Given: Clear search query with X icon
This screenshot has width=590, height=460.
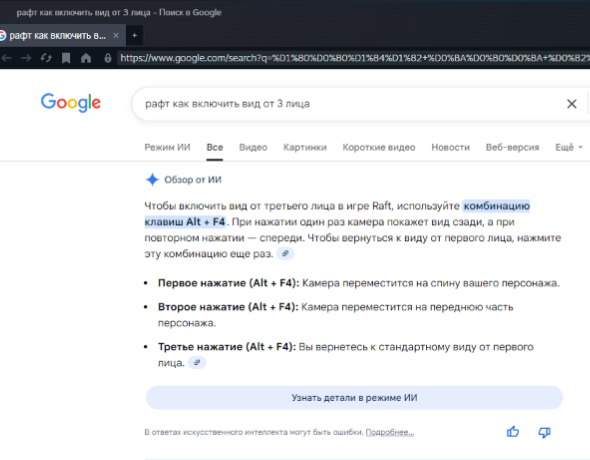Looking at the screenshot, I should [571, 104].
